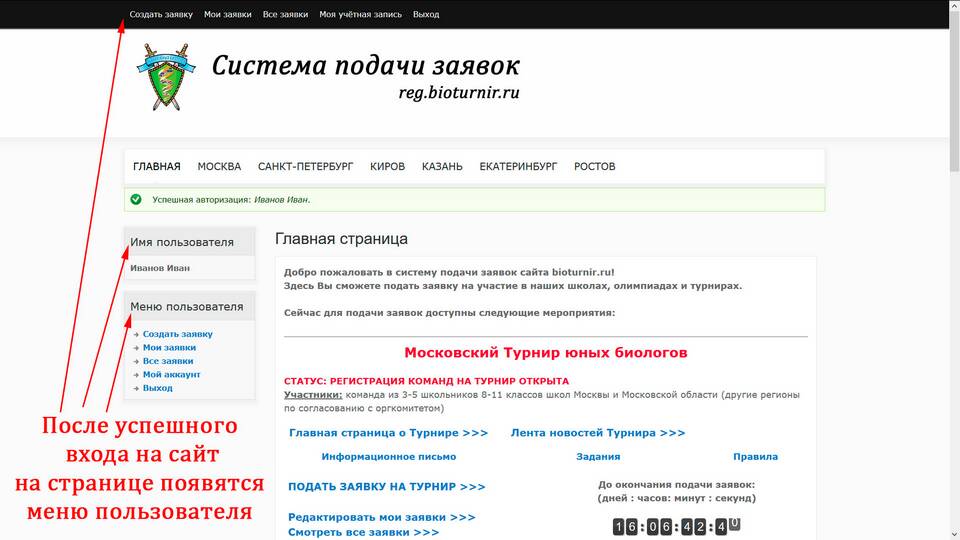Screen dimensions: 960x540
Task: Click the 'Московский Турнир юных биологов' heading
Action: [x=546, y=353]
